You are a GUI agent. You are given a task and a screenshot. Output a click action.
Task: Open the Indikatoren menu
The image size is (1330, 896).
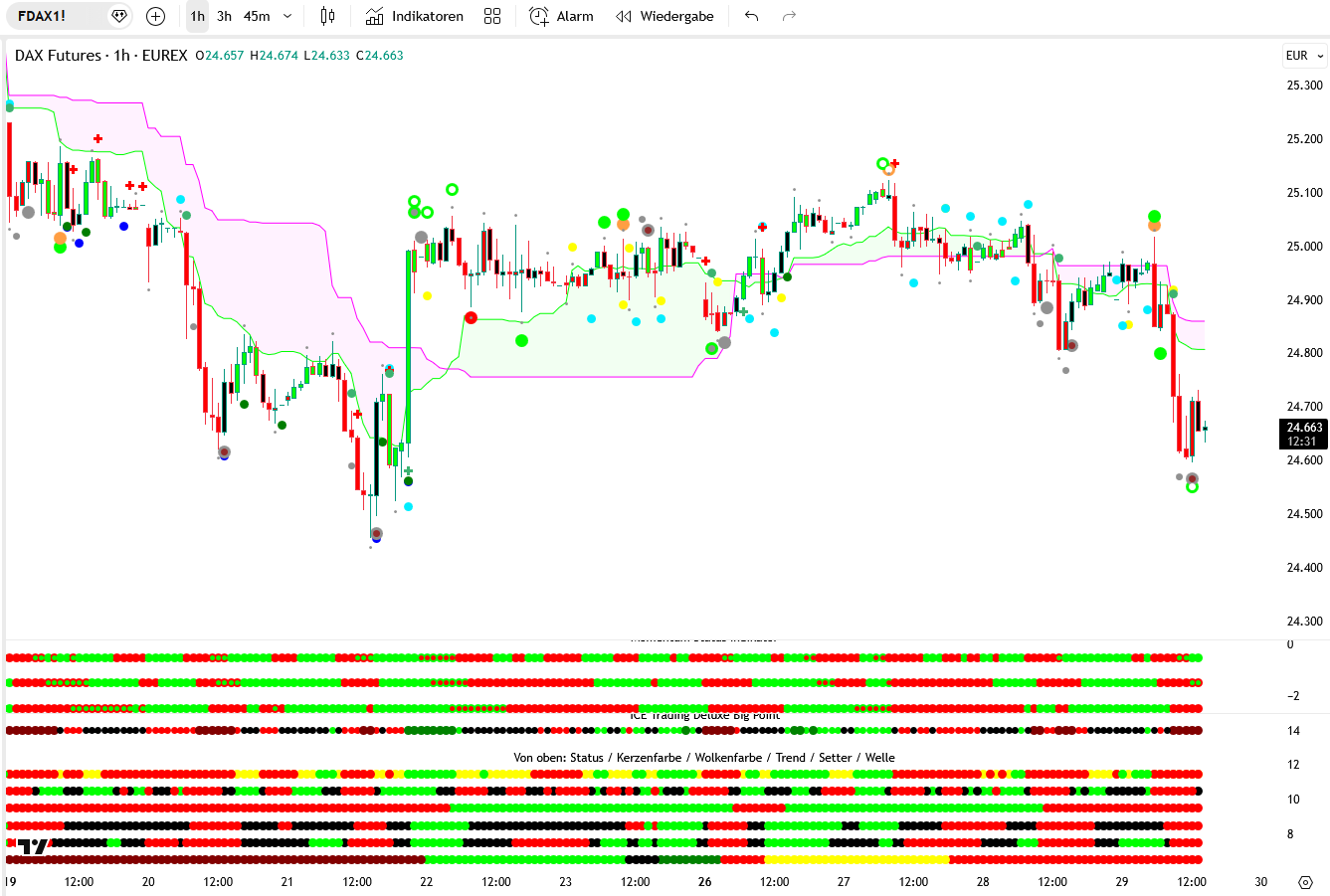click(415, 16)
